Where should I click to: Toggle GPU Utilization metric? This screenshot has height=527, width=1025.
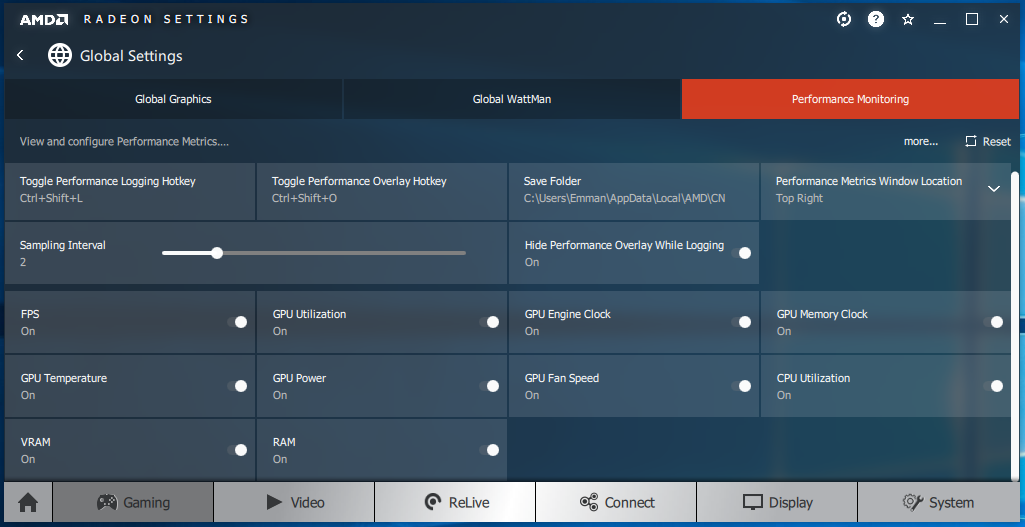pos(489,322)
